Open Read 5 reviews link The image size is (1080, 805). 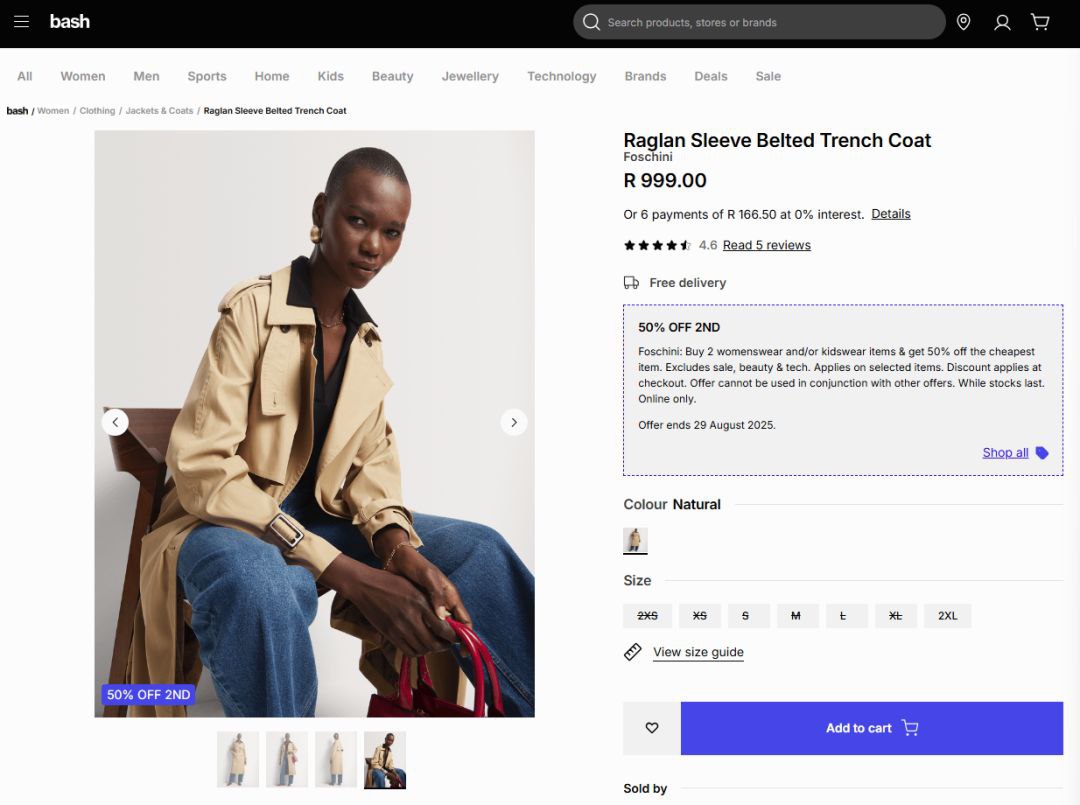click(766, 245)
